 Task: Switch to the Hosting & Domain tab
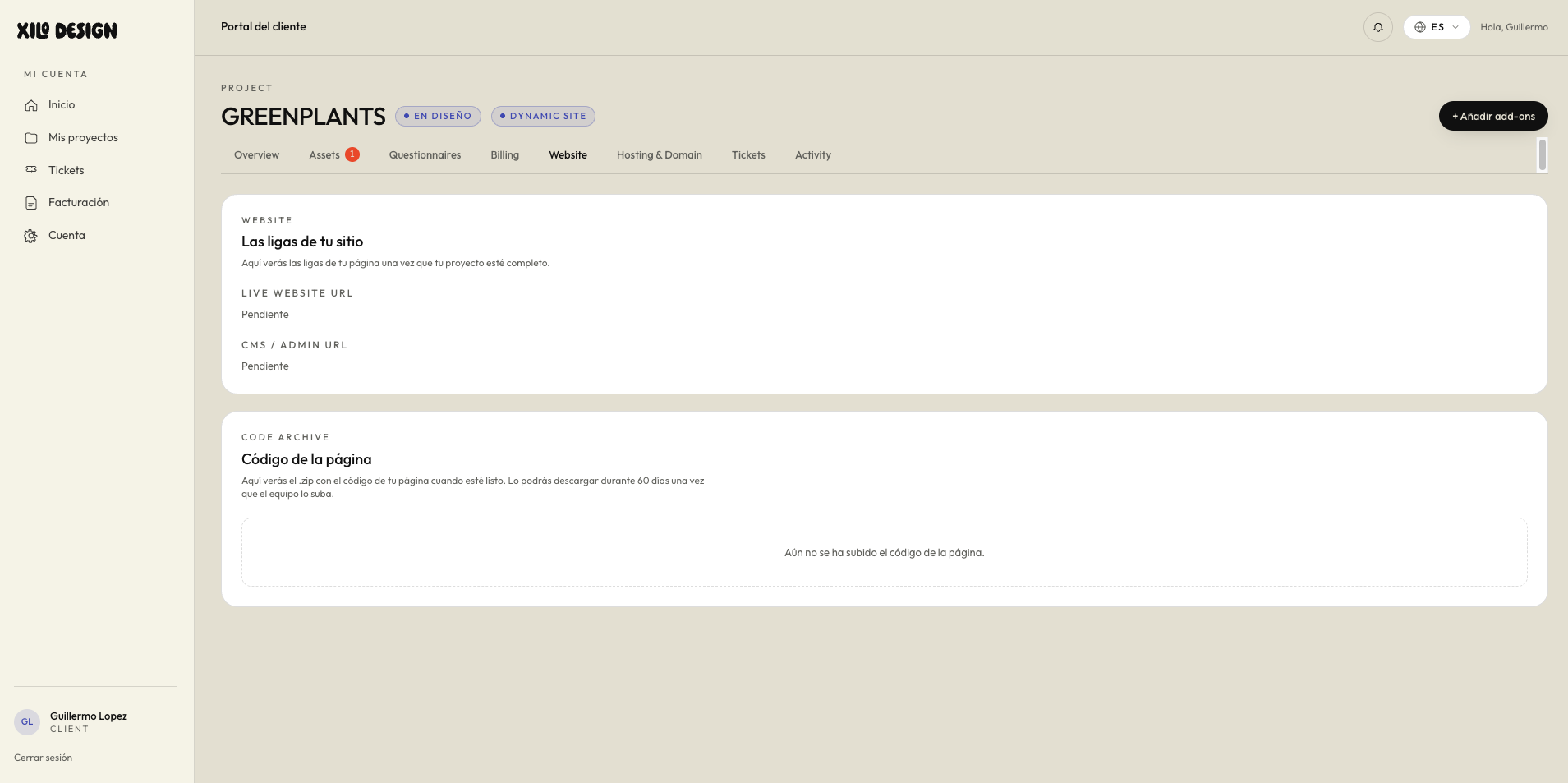[x=660, y=155]
